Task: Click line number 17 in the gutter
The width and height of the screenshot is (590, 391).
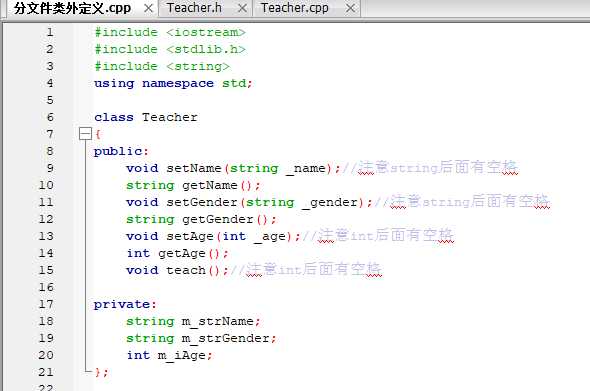Action: coord(46,304)
